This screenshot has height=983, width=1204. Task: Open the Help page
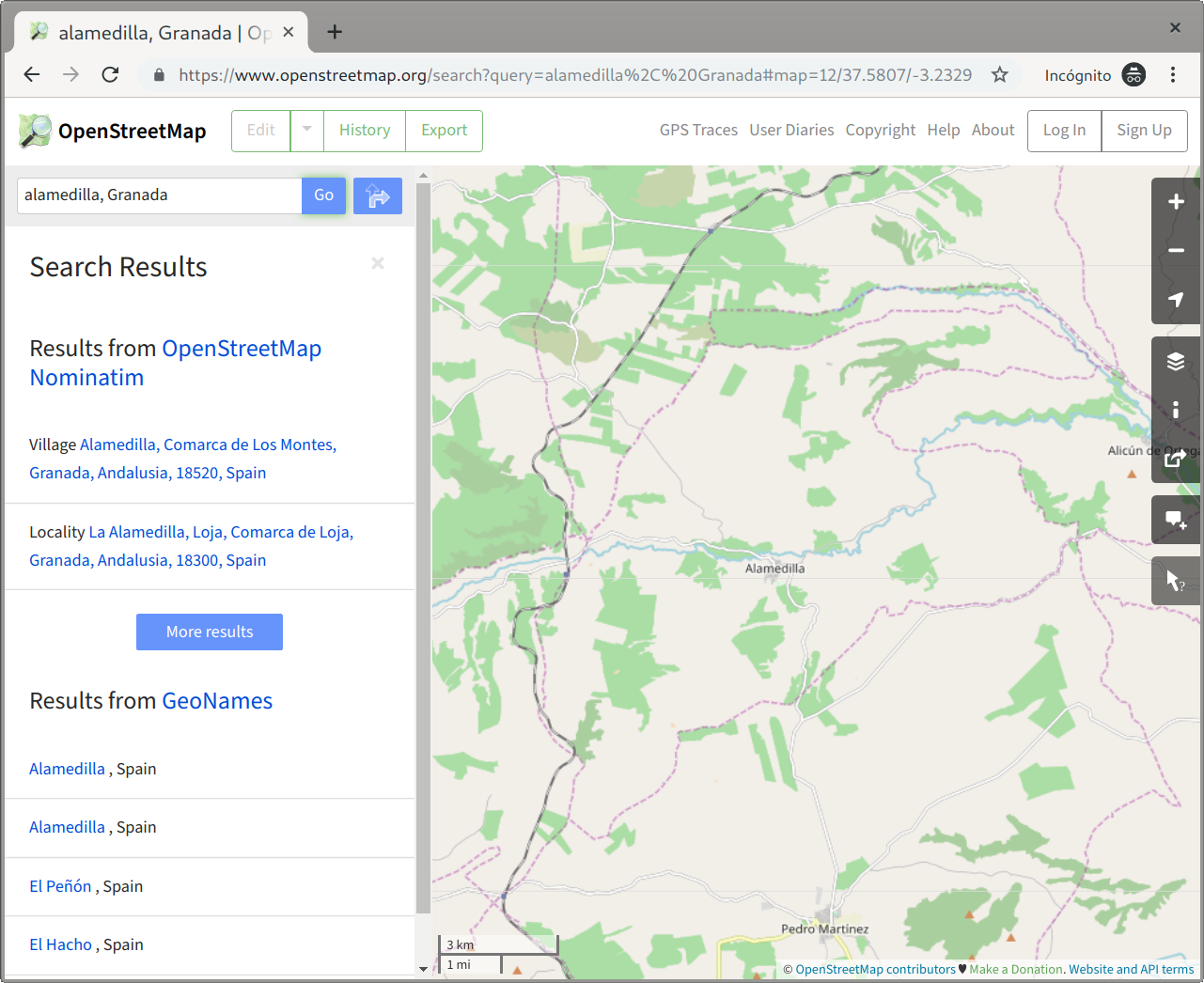coord(944,131)
